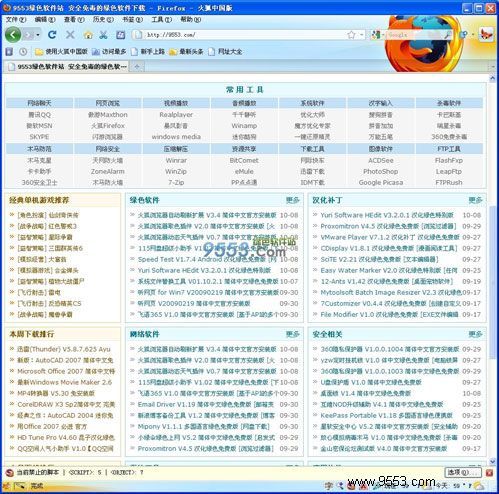Click the page icon in the address bar
This screenshot has height=494, width=499.
pos(138,35)
